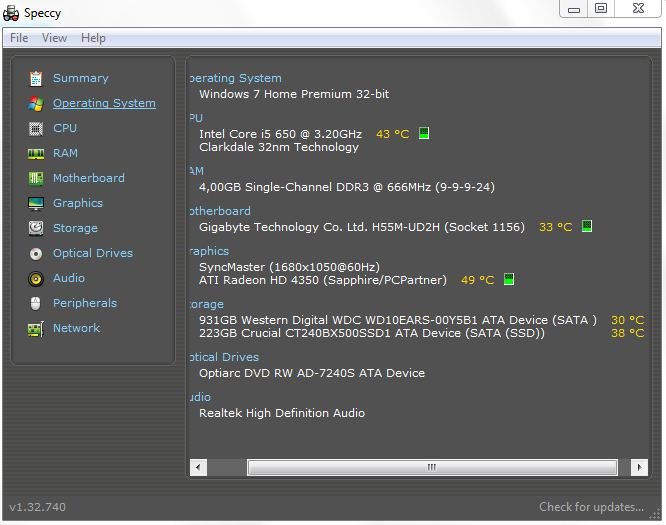Open the File menu
This screenshot has width=666, height=525.
19,38
